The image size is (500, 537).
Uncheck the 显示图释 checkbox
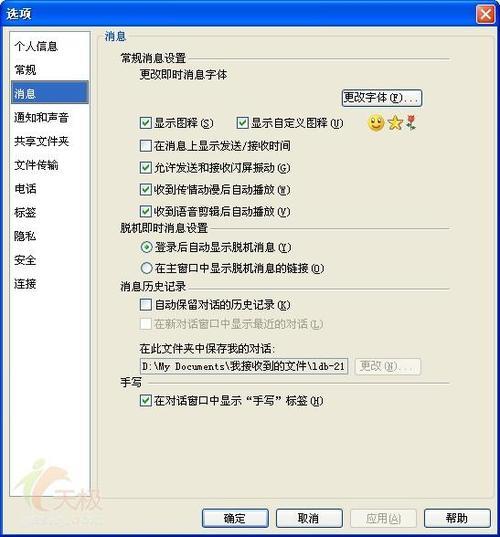146,123
